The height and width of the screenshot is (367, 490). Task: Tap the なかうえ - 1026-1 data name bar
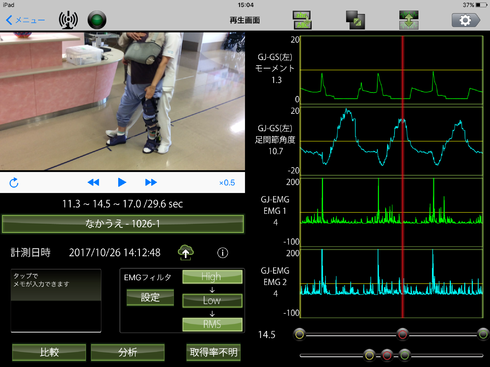[x=123, y=224]
